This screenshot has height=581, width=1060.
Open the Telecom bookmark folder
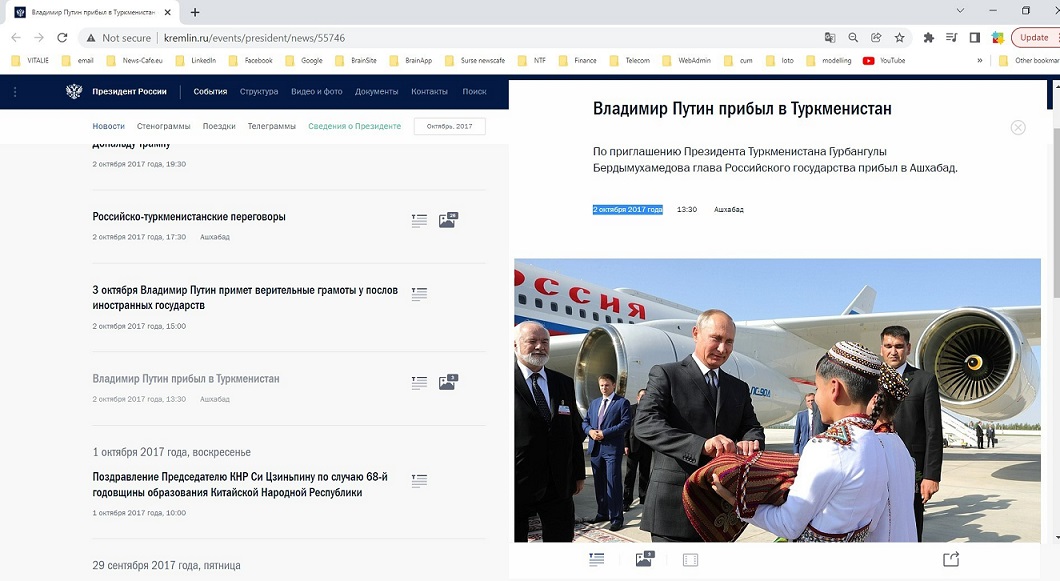tap(630, 60)
